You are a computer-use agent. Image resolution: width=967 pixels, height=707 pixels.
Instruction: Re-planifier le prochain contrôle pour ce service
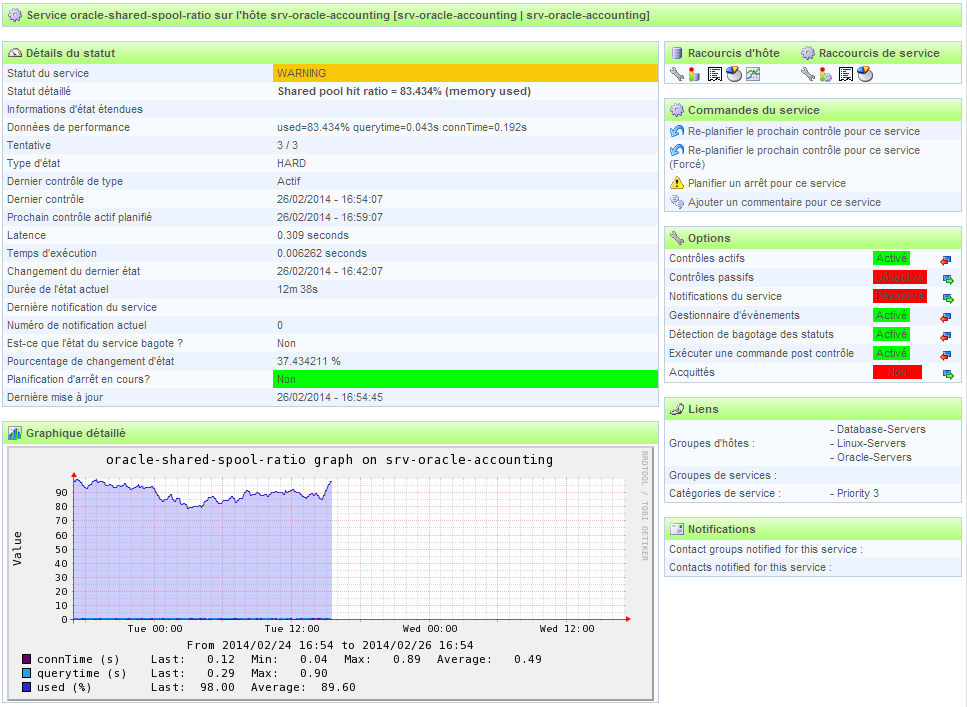(x=804, y=131)
